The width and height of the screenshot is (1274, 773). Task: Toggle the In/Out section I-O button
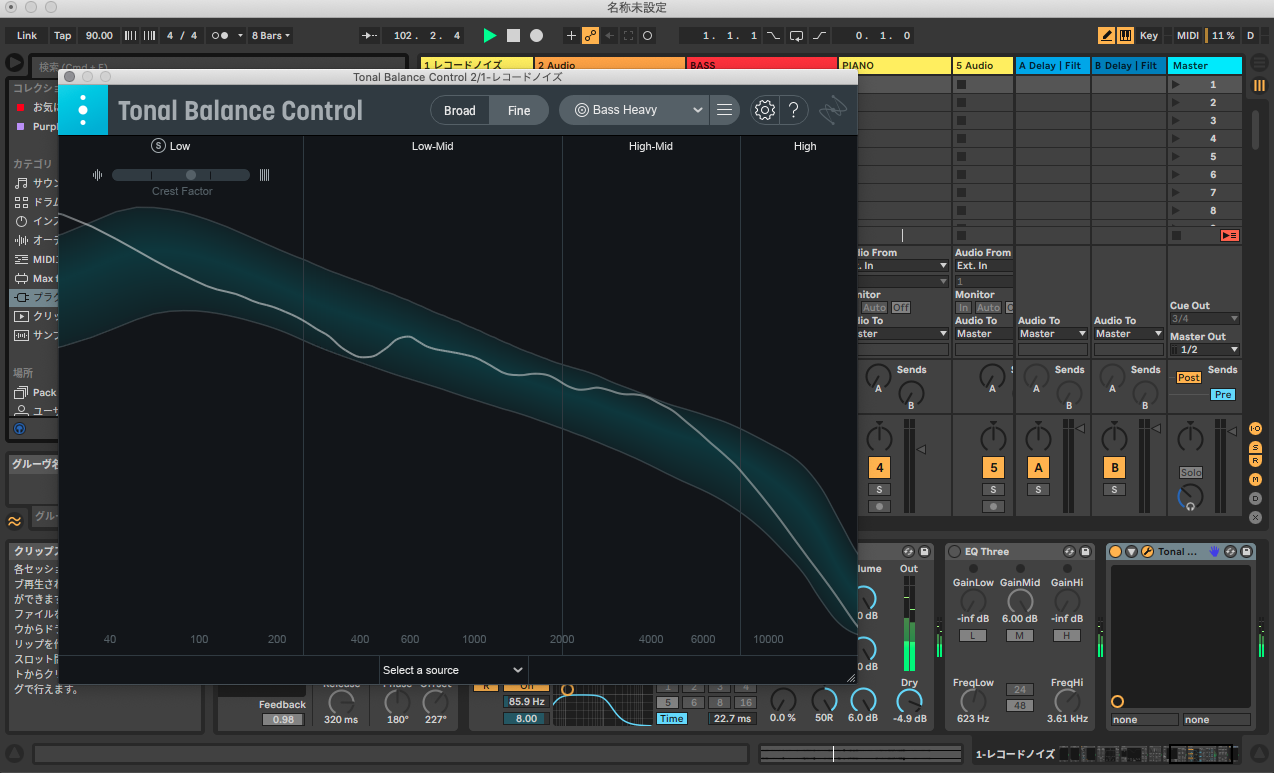[1255, 428]
